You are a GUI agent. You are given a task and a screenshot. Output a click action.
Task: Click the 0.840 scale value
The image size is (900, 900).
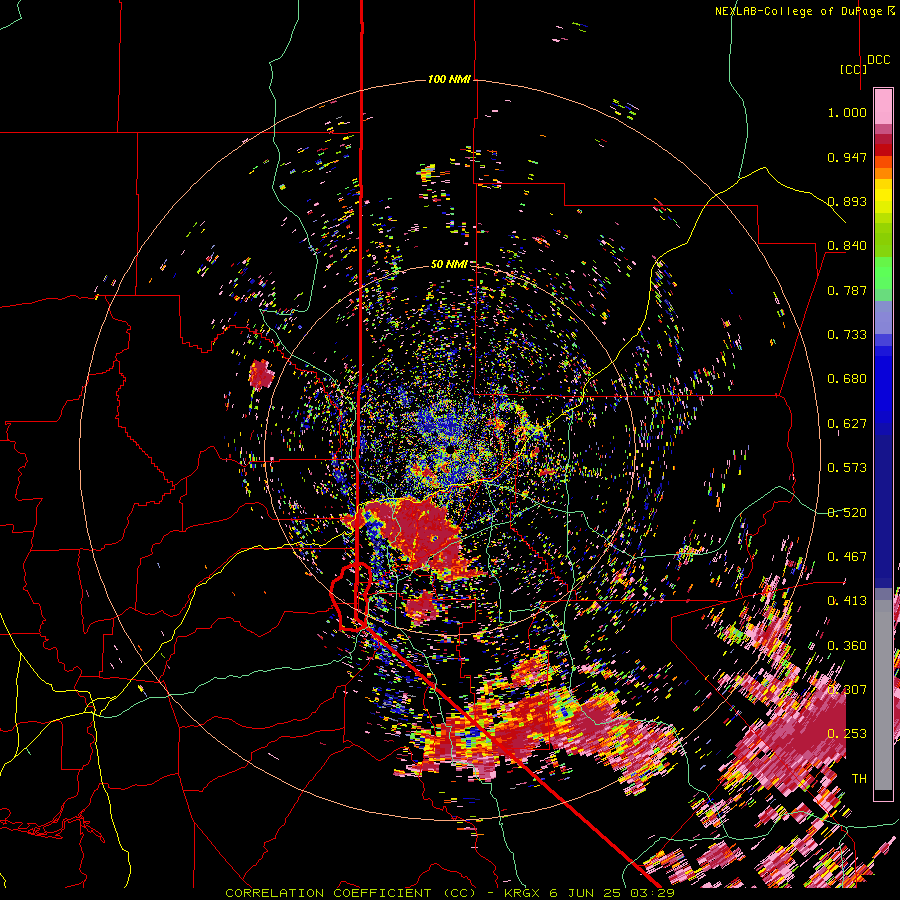847,246
